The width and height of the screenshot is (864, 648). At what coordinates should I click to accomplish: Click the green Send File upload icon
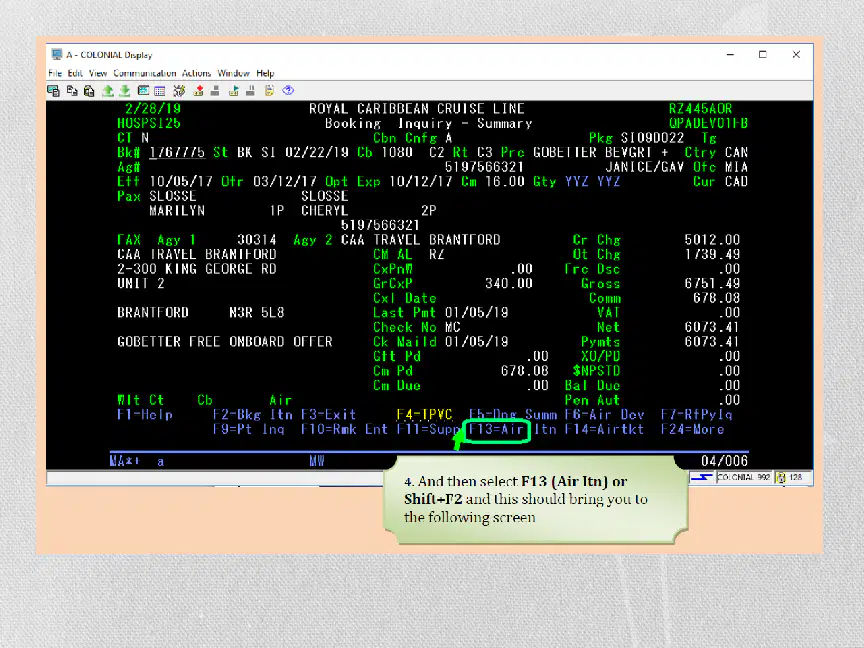click(x=108, y=91)
